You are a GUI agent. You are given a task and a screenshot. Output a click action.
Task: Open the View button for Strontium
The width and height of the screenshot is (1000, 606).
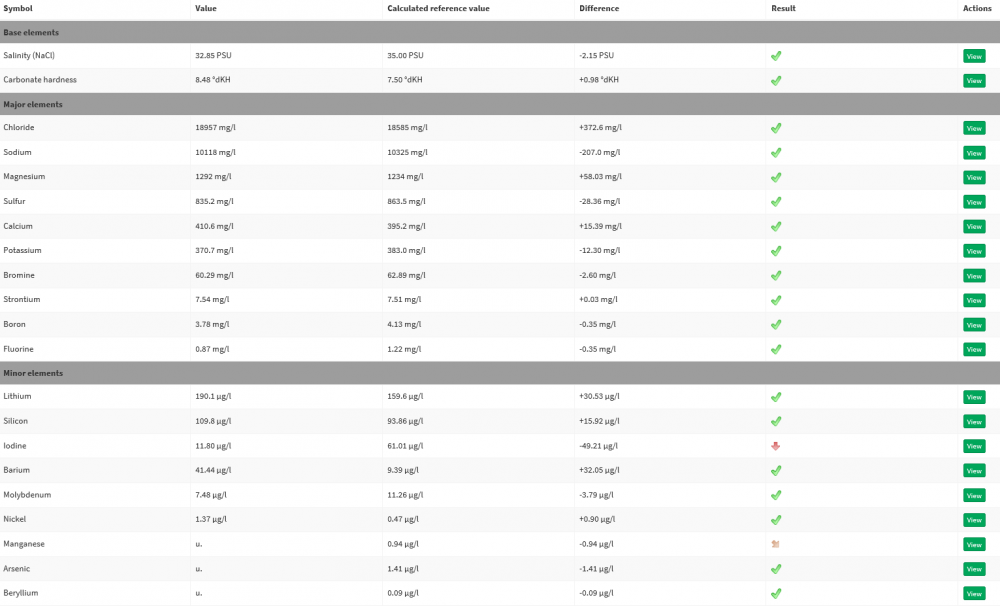coord(973,300)
